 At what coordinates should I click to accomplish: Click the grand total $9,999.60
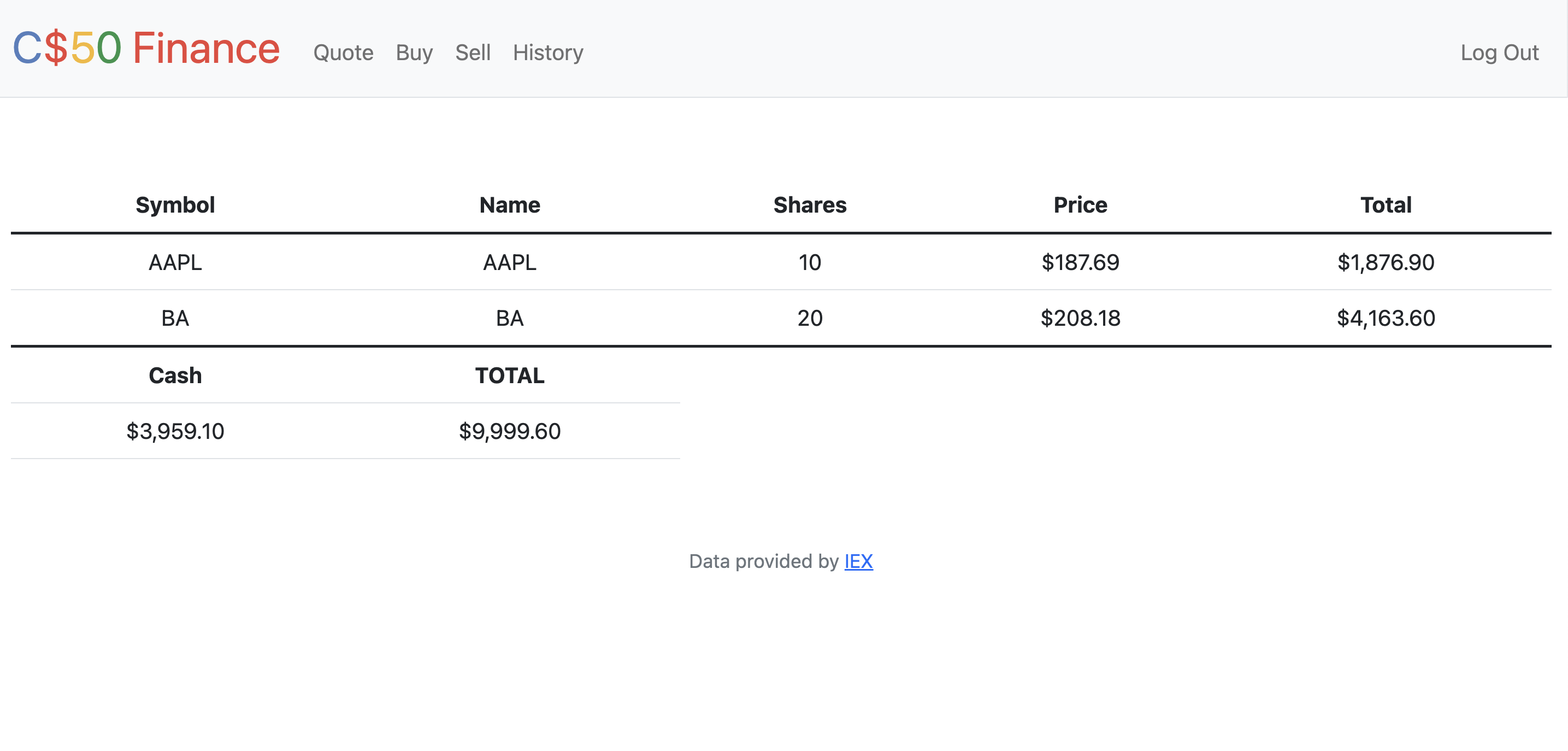click(x=510, y=431)
